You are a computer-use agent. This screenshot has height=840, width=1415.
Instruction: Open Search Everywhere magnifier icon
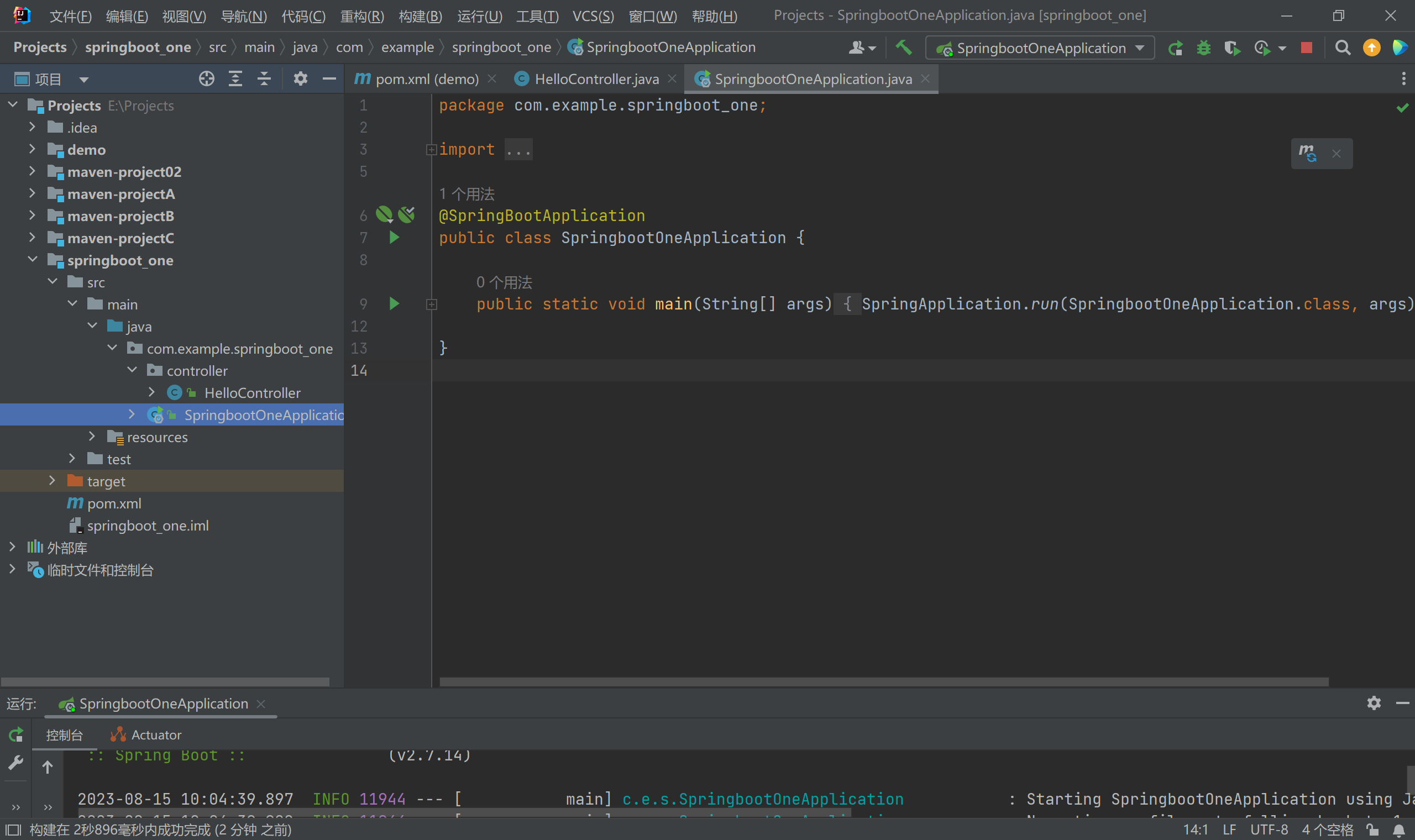tap(1343, 48)
